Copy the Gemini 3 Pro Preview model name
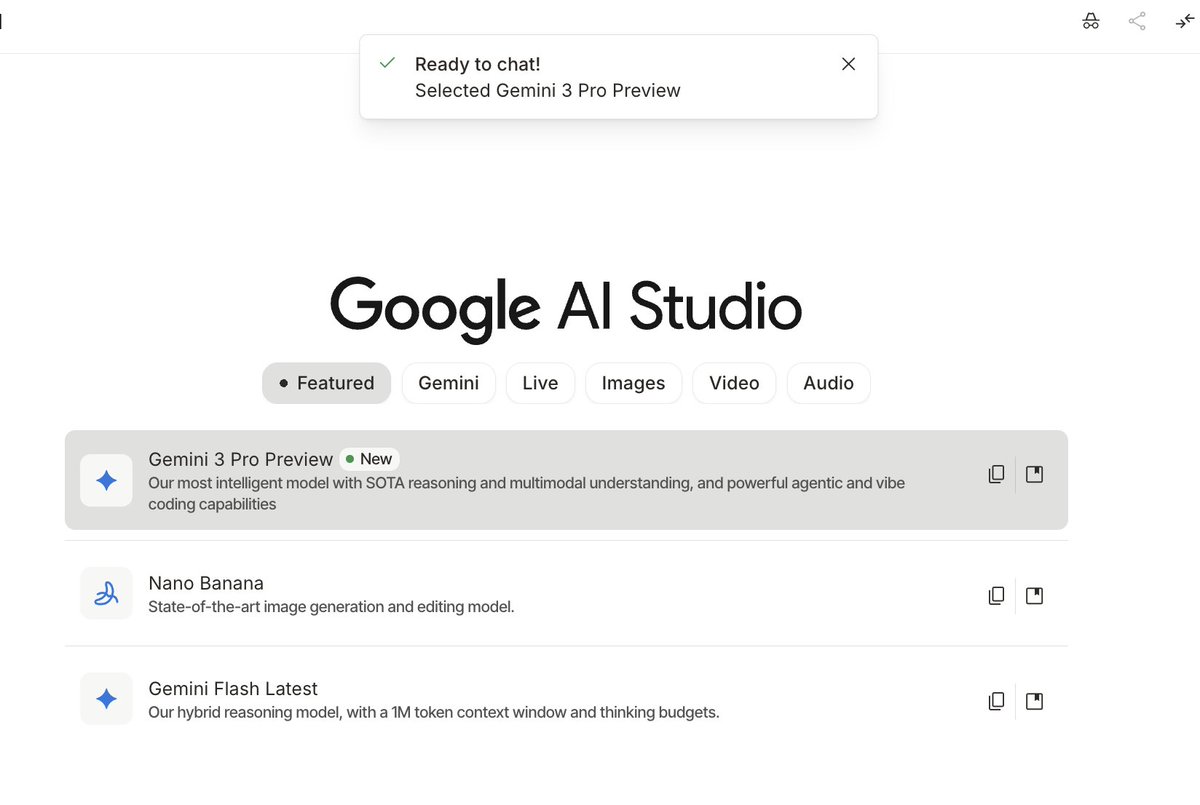The image size is (1200, 805). (996, 474)
